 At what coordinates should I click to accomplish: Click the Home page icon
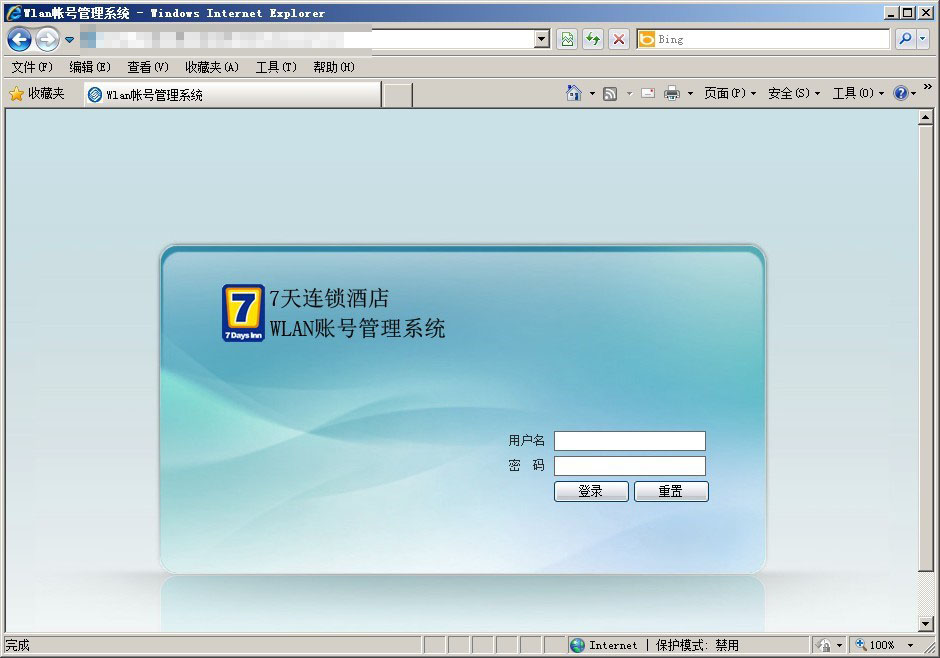[573, 93]
